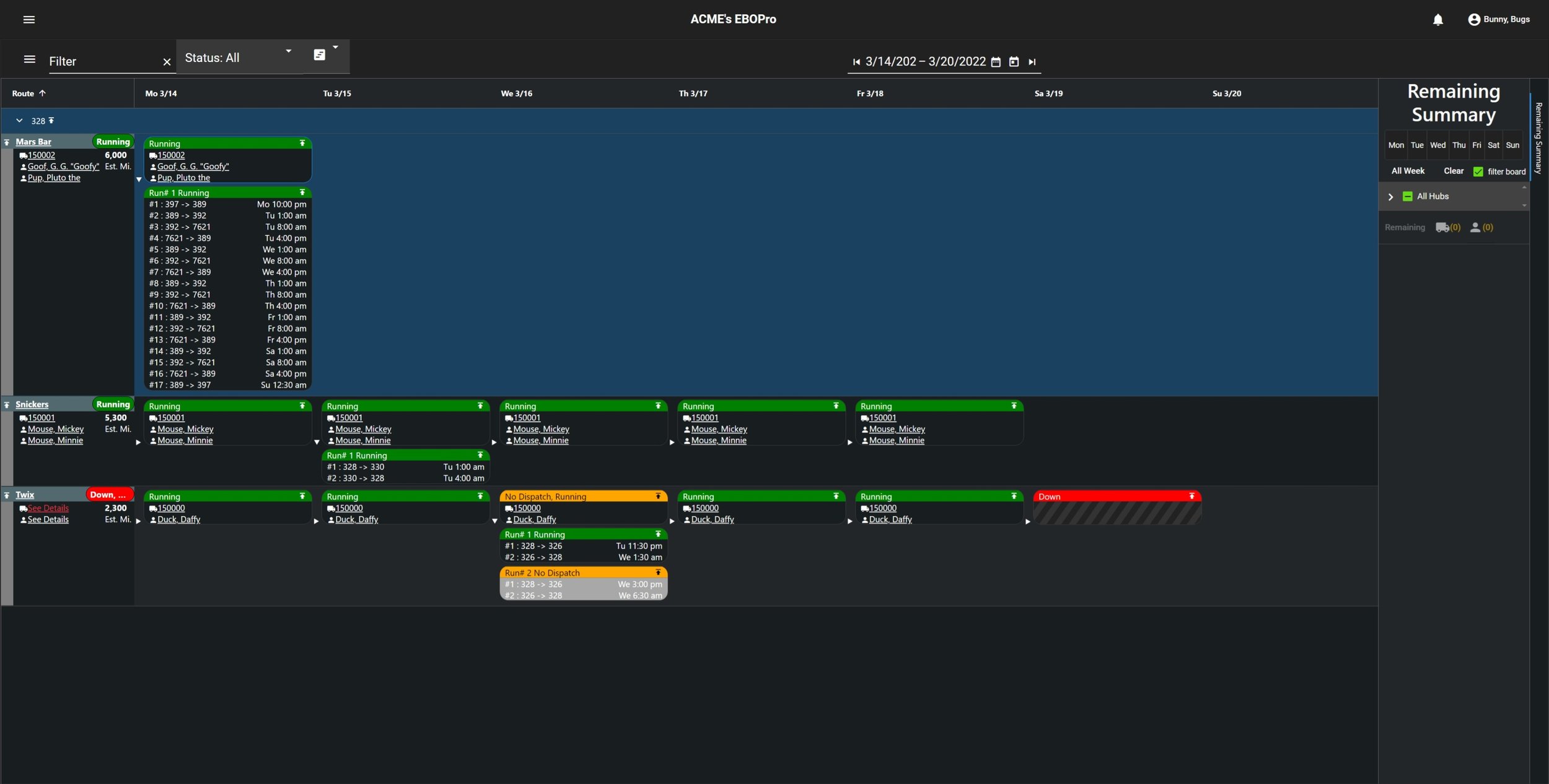1549x784 pixels.
Task: Click collapse icon on Snickers Wednesday Running card
Action: (x=658, y=406)
